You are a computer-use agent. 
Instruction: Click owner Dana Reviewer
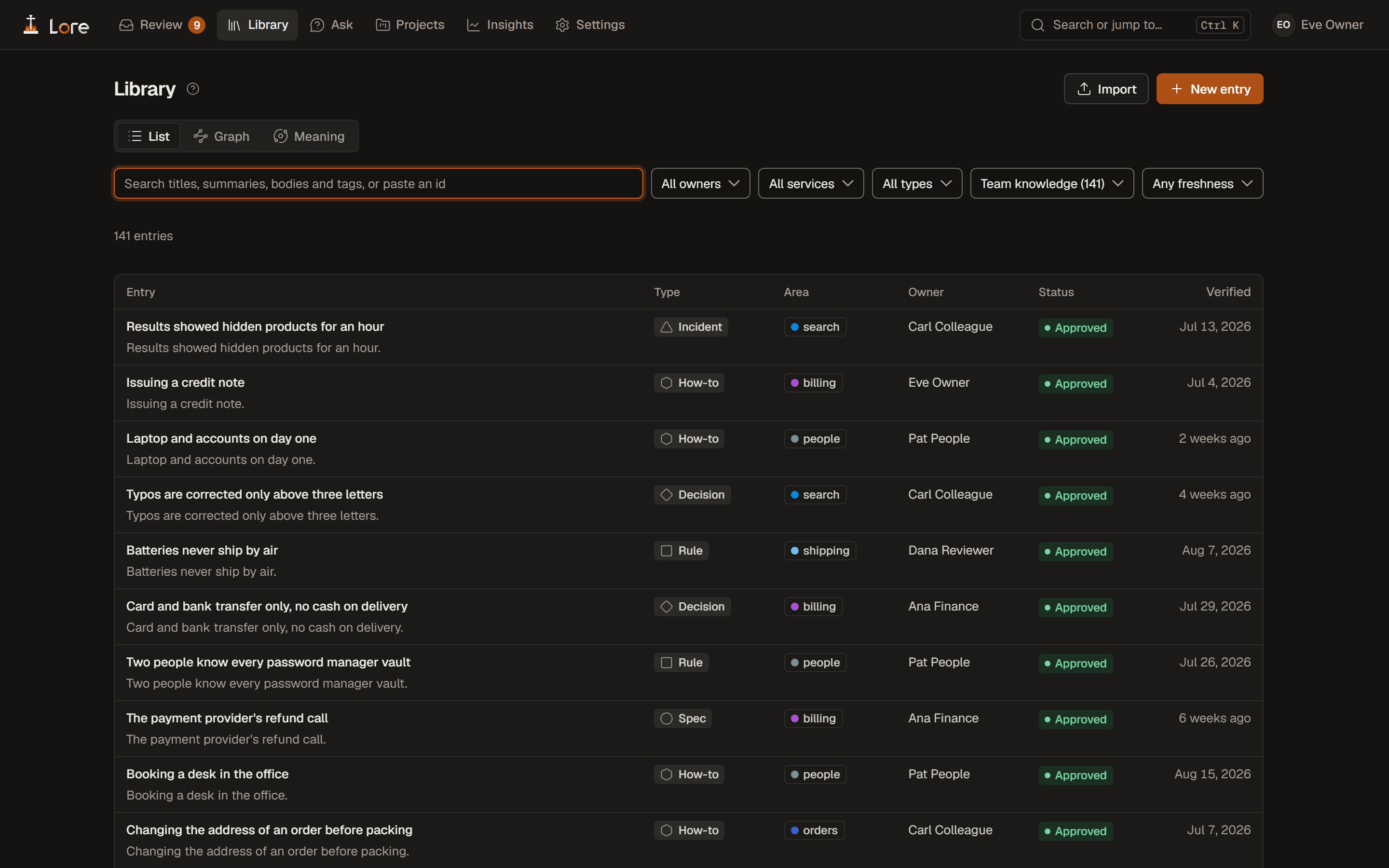point(951,550)
